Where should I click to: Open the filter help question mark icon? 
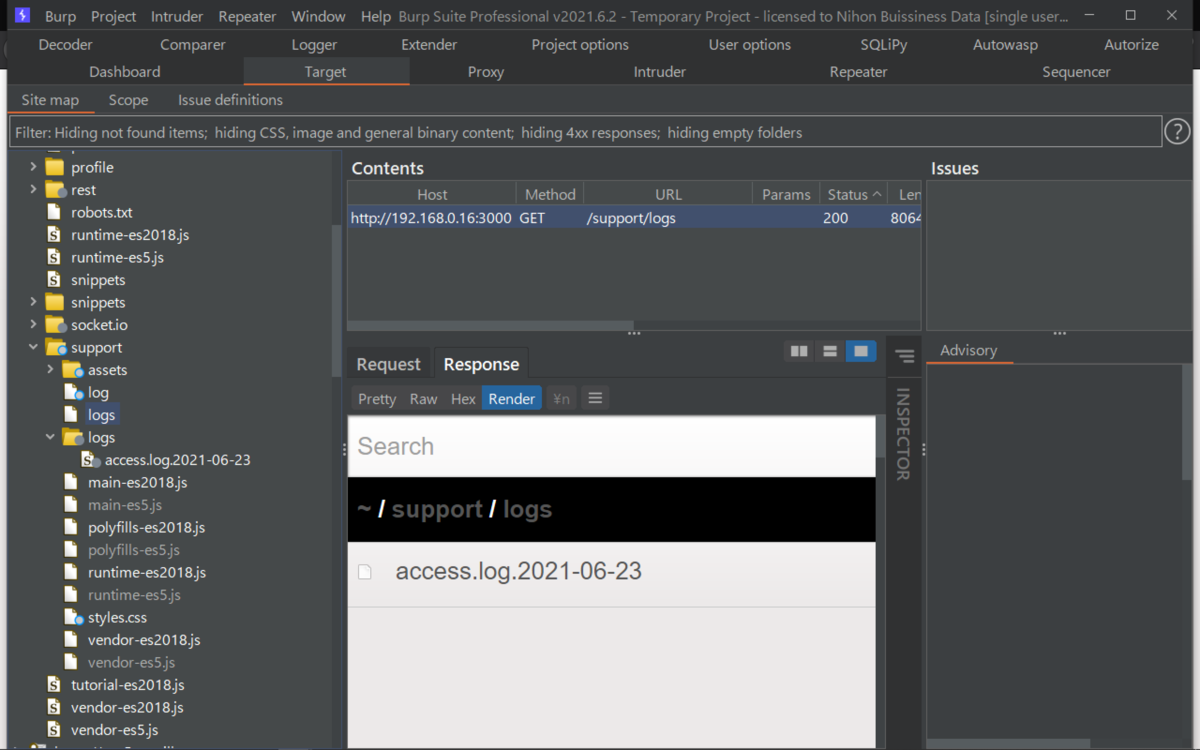[x=1178, y=131]
